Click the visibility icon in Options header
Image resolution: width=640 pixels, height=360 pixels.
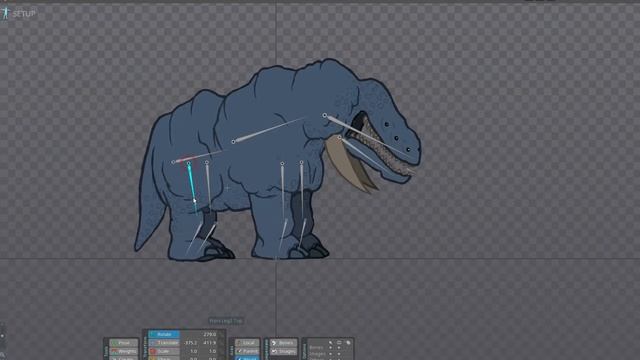coord(339,342)
